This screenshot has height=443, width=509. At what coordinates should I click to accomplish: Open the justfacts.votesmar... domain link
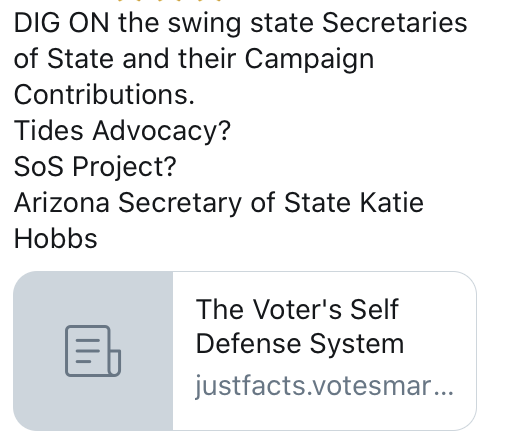pos(324,386)
